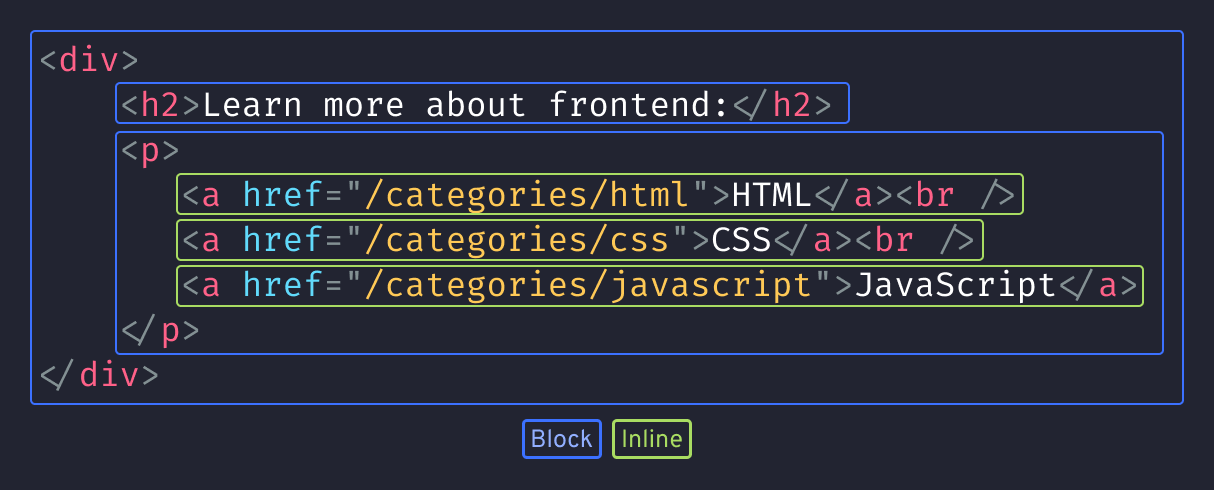
Task: Click the "/categories/javascript" string value
Action: click(589, 286)
